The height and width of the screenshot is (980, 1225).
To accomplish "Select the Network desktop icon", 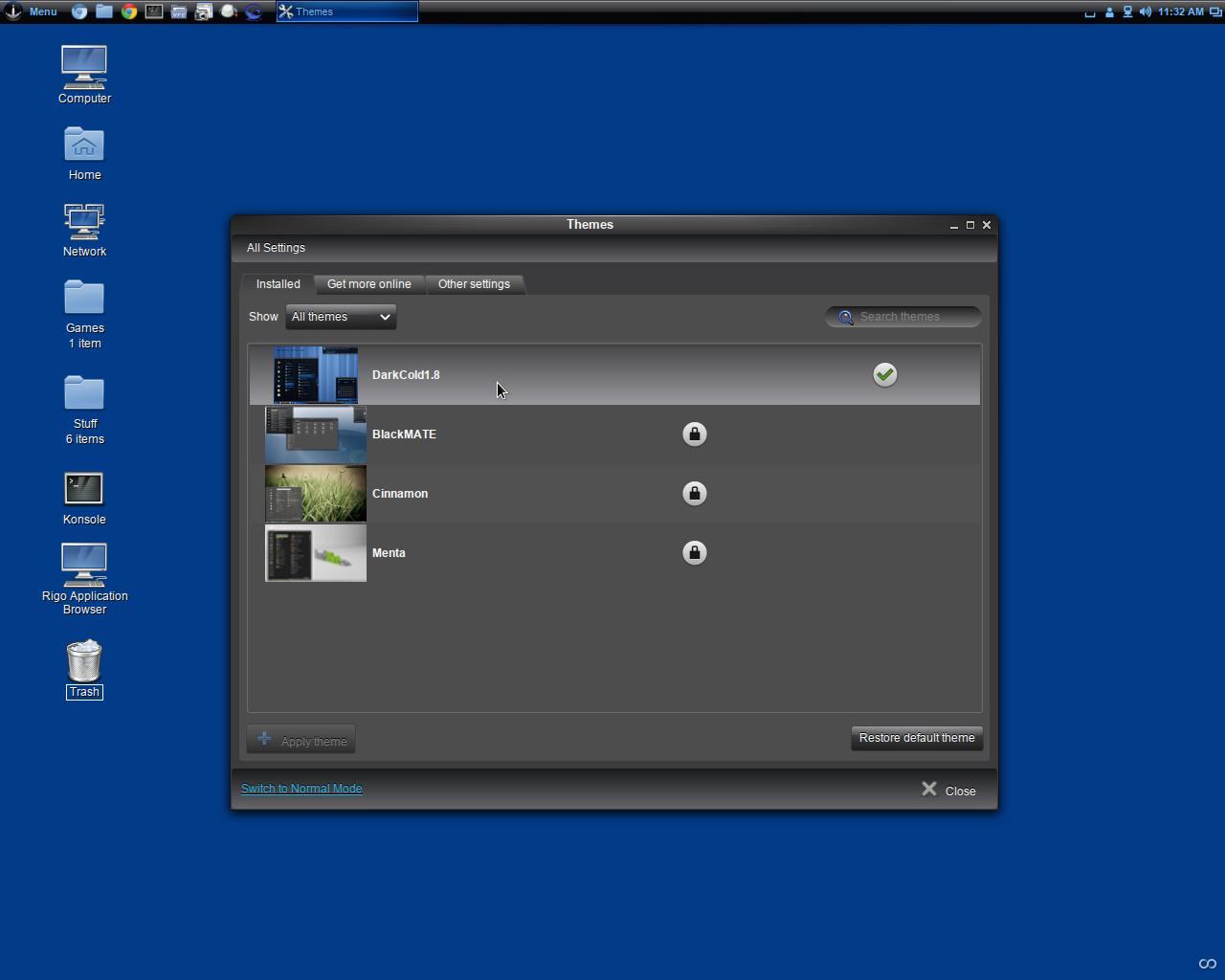I will pos(84,230).
